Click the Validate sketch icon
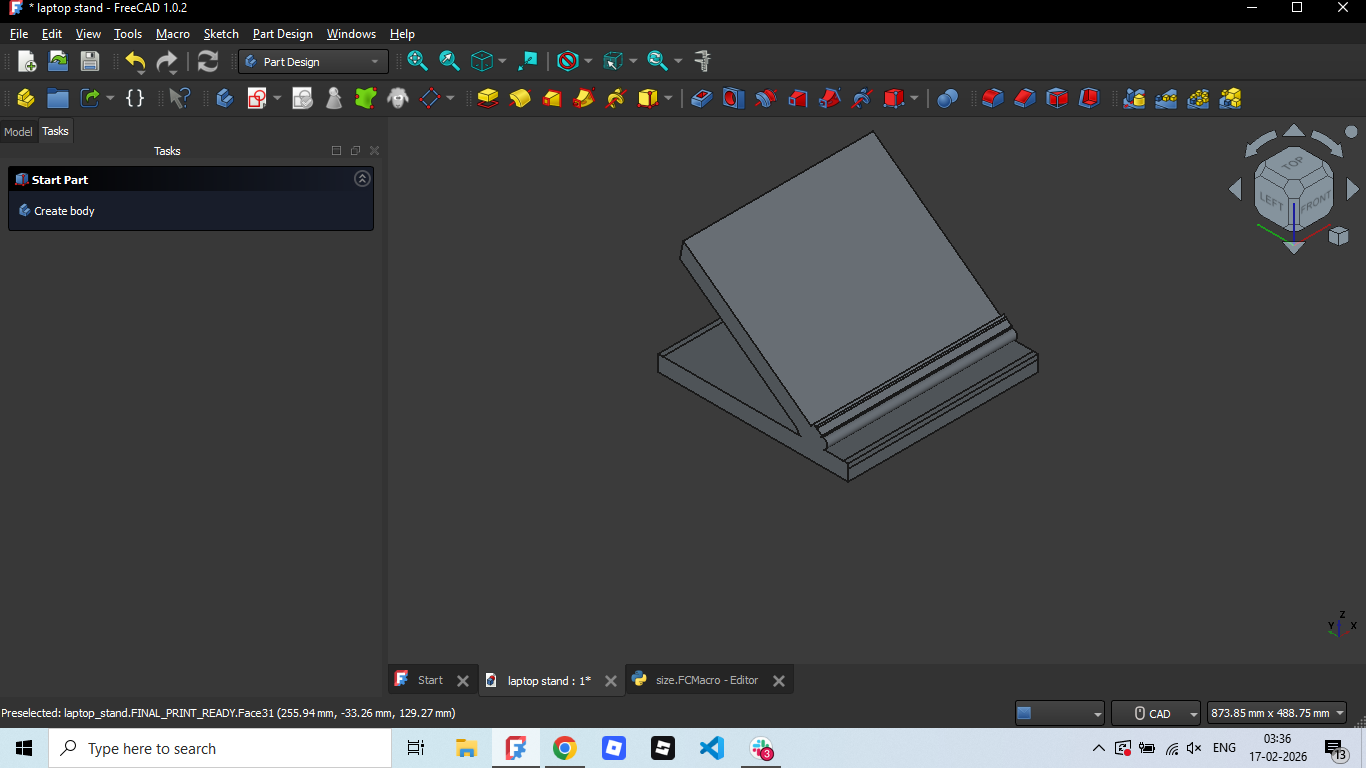The width and height of the screenshot is (1366, 768). tap(302, 98)
